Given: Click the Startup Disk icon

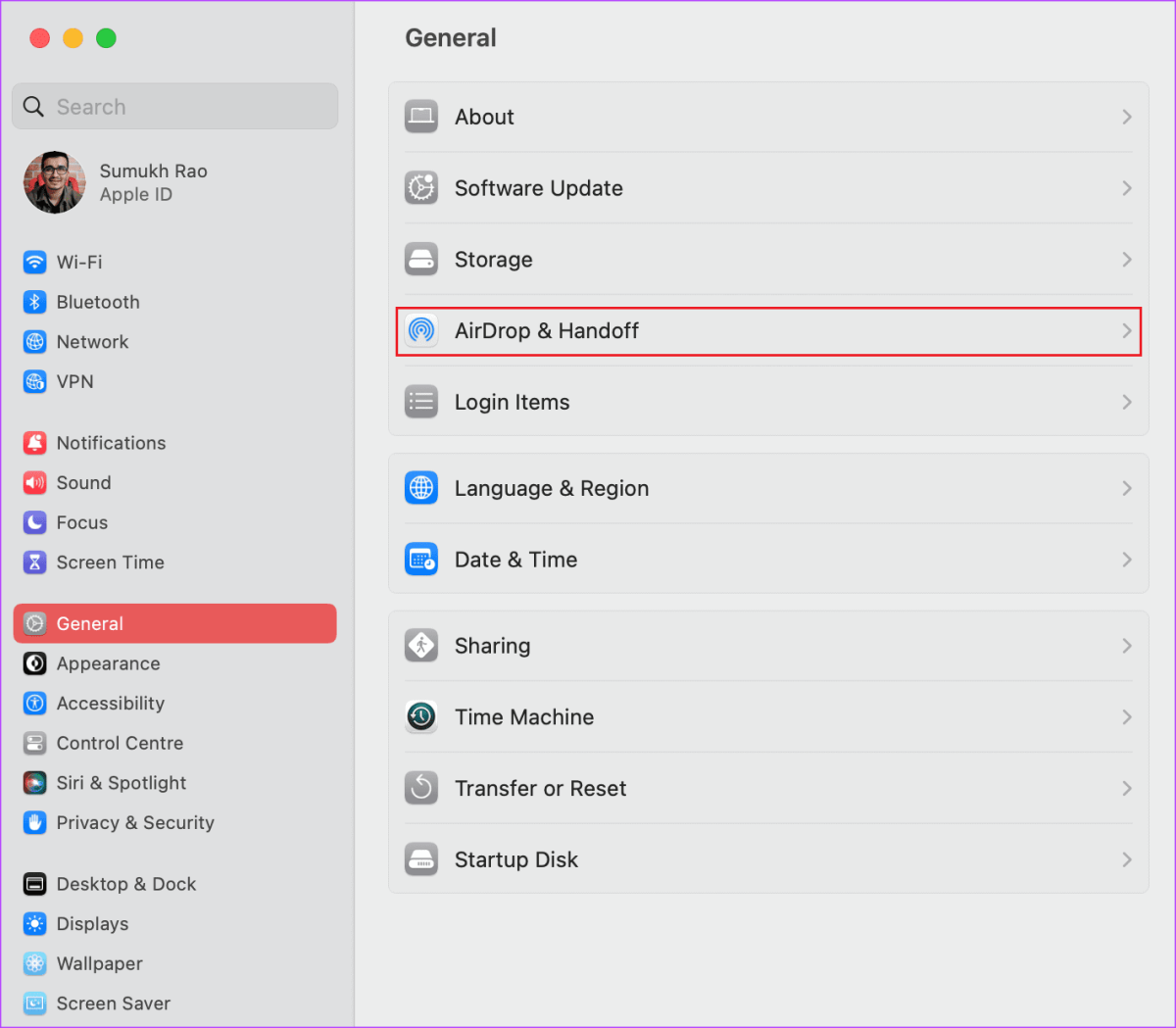Looking at the screenshot, I should click(x=421, y=859).
